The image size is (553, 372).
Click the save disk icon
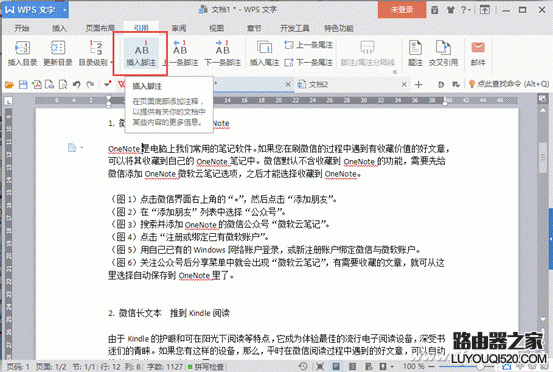23,85
